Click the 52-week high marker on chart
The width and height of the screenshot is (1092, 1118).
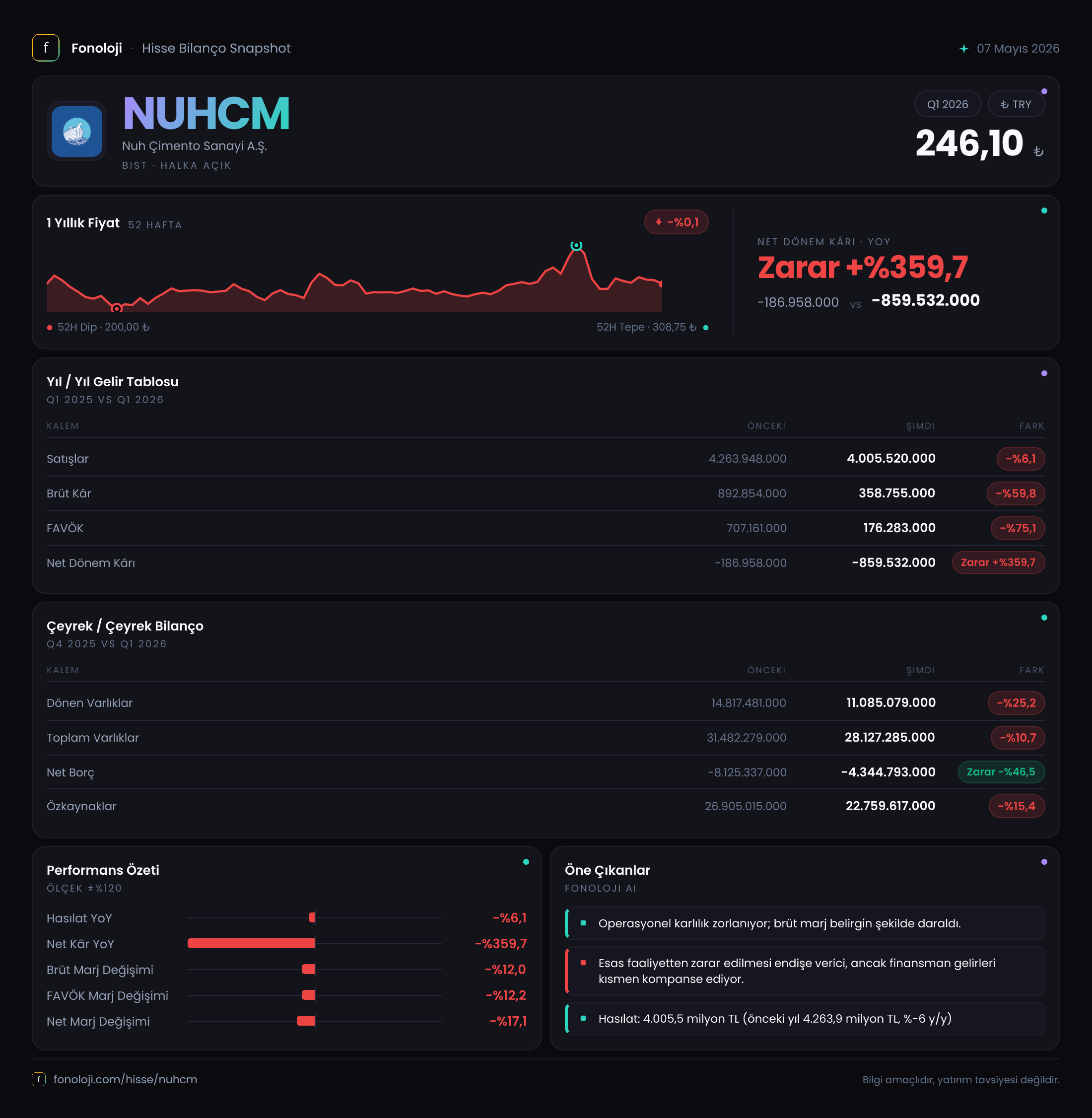[x=576, y=246]
